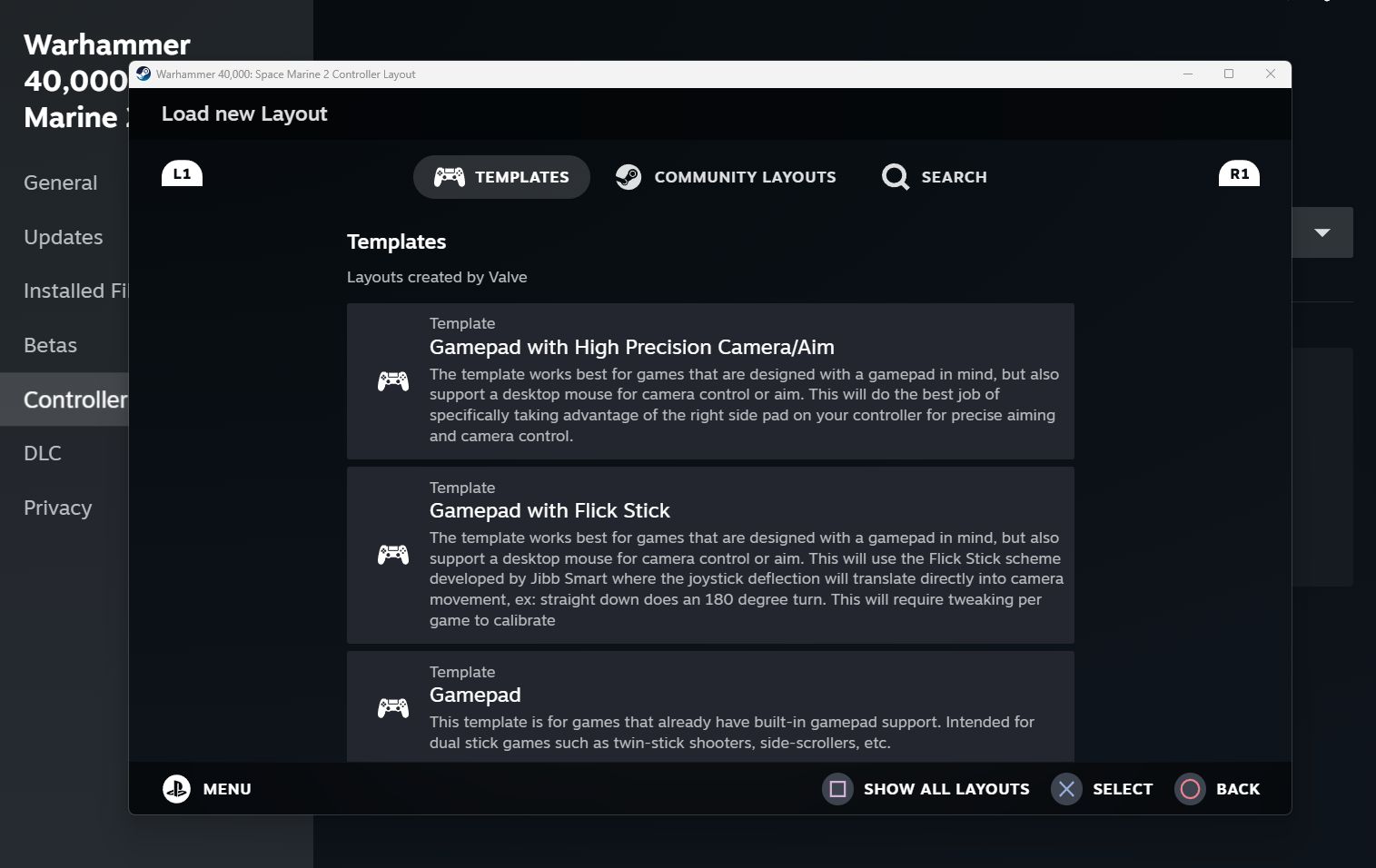Image resolution: width=1376 pixels, height=868 pixels.
Task: Click the L1 shoulder button glyph
Action: (182, 173)
